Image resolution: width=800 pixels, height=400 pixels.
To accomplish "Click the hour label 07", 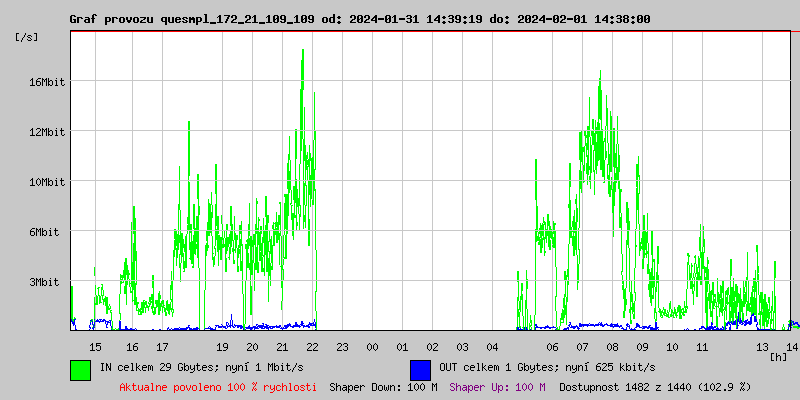I will tap(583, 347).
